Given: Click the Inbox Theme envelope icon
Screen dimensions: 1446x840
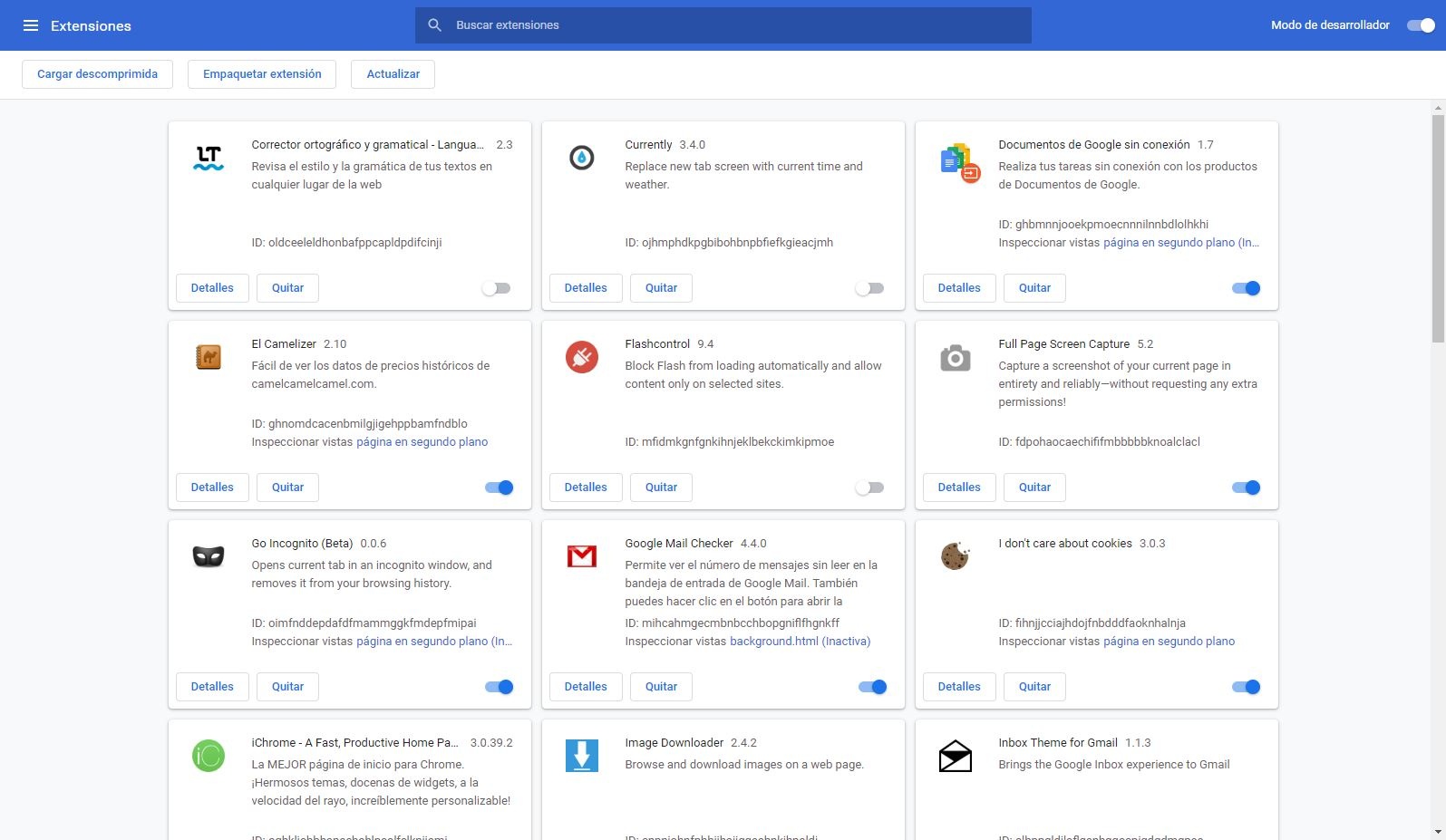Looking at the screenshot, I should (956, 756).
